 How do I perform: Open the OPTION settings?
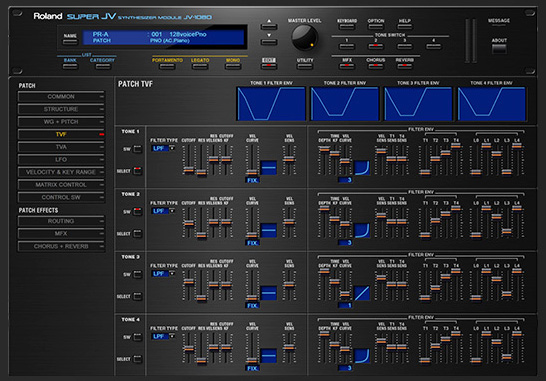[376, 26]
